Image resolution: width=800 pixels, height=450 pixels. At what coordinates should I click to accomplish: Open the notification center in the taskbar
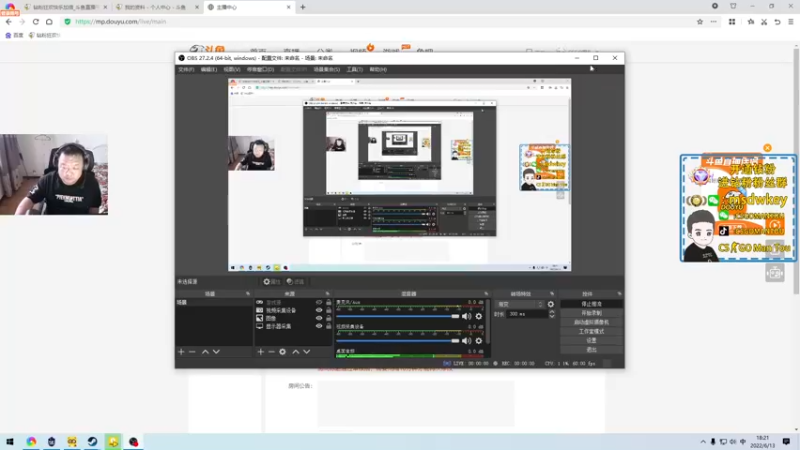tap(786, 441)
